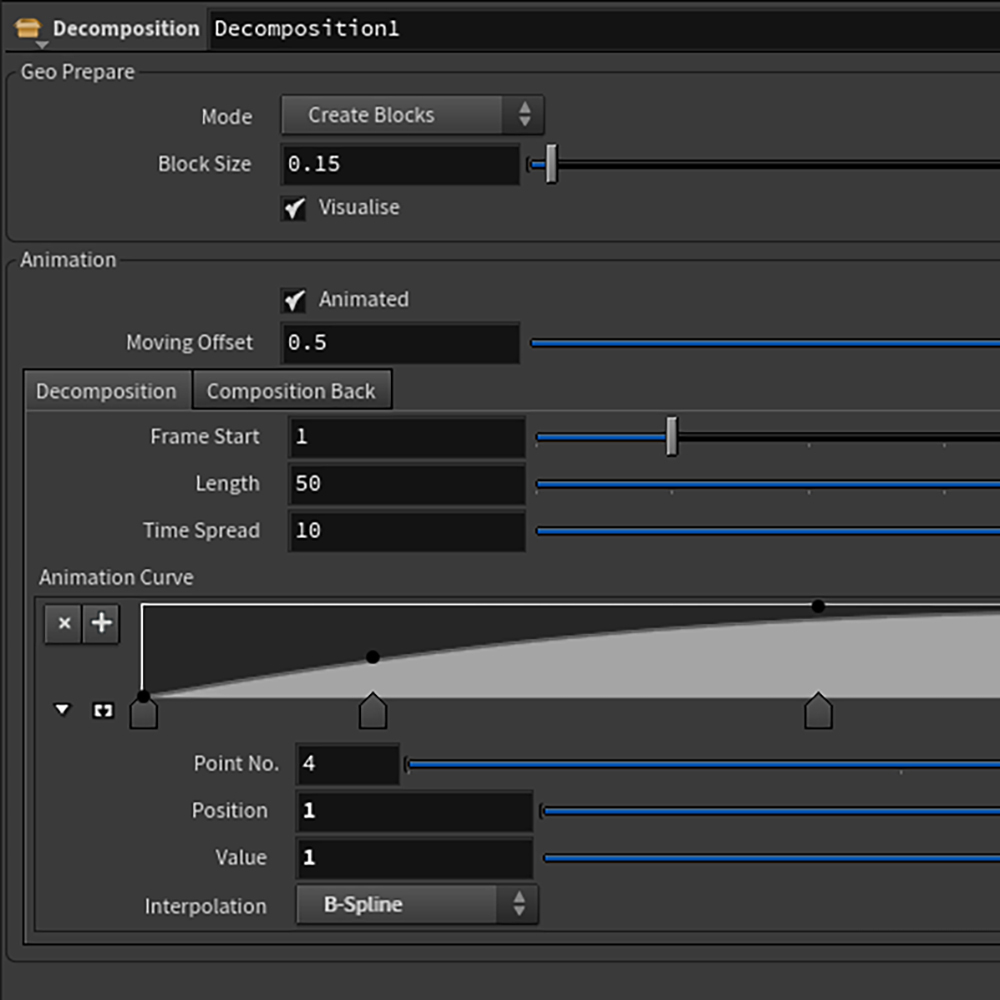This screenshot has height=1000, width=1000.
Task: Open the Mode dropdown showing Create Blocks
Action: click(x=412, y=115)
